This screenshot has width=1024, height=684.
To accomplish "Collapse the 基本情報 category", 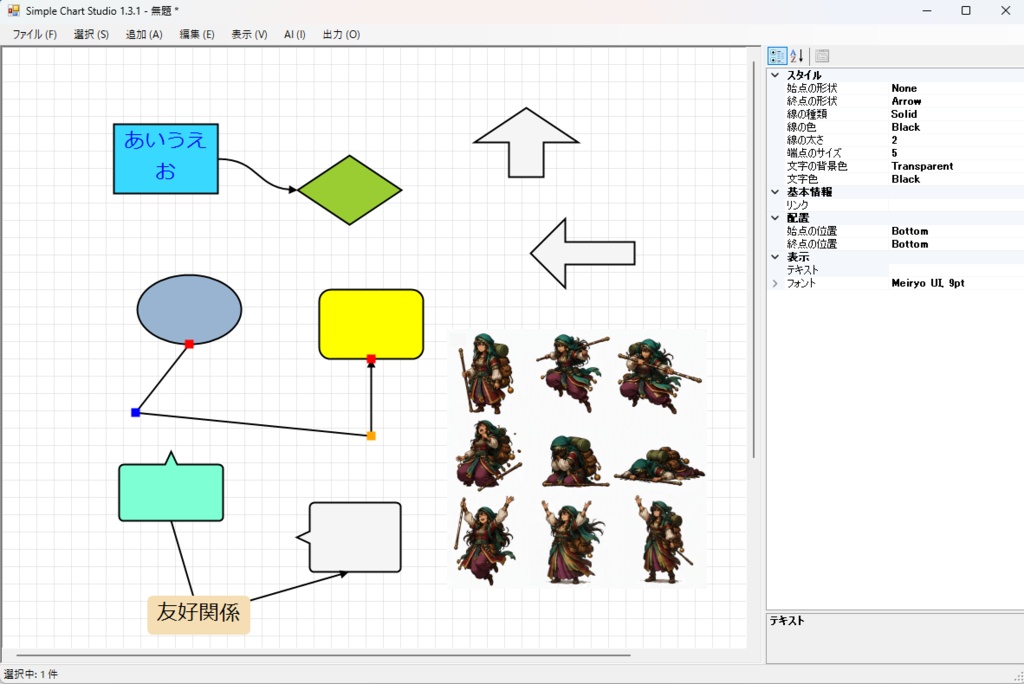I will click(x=775, y=192).
